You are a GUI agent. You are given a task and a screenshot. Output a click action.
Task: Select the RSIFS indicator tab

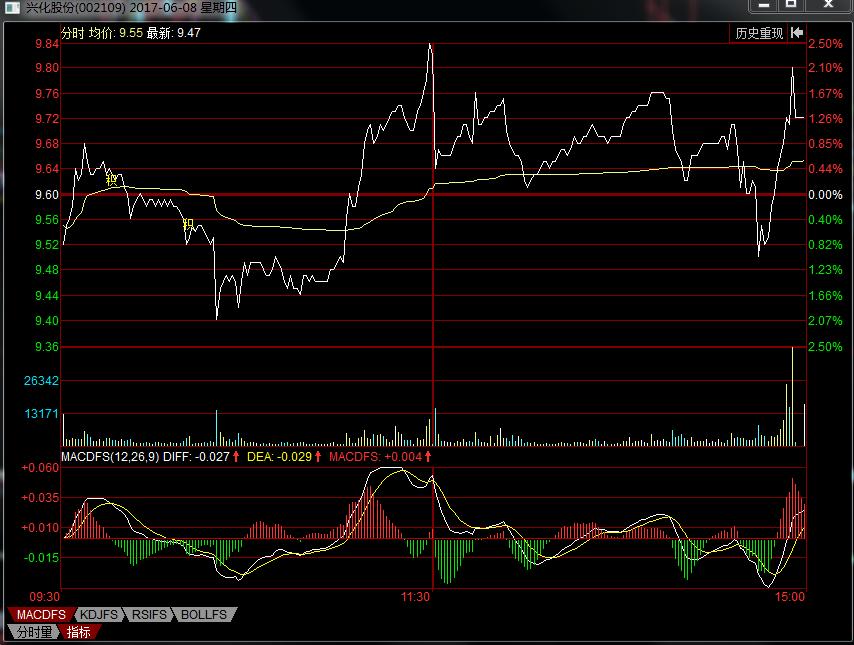(150, 614)
